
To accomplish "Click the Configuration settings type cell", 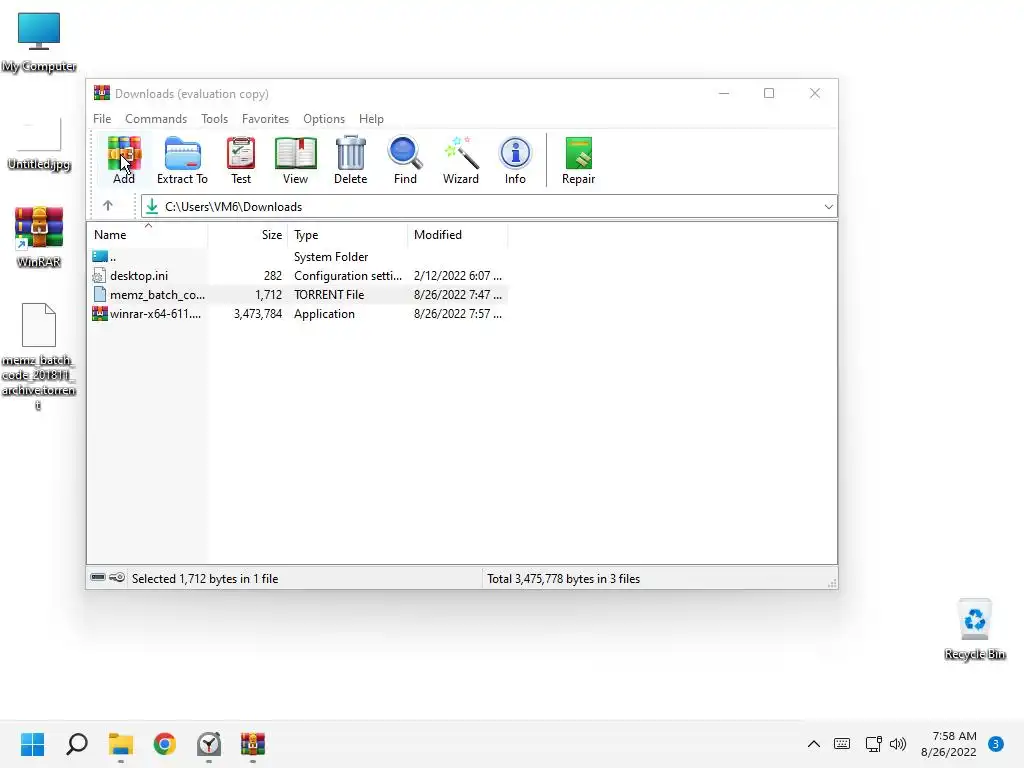I will pyautogui.click(x=348, y=276).
